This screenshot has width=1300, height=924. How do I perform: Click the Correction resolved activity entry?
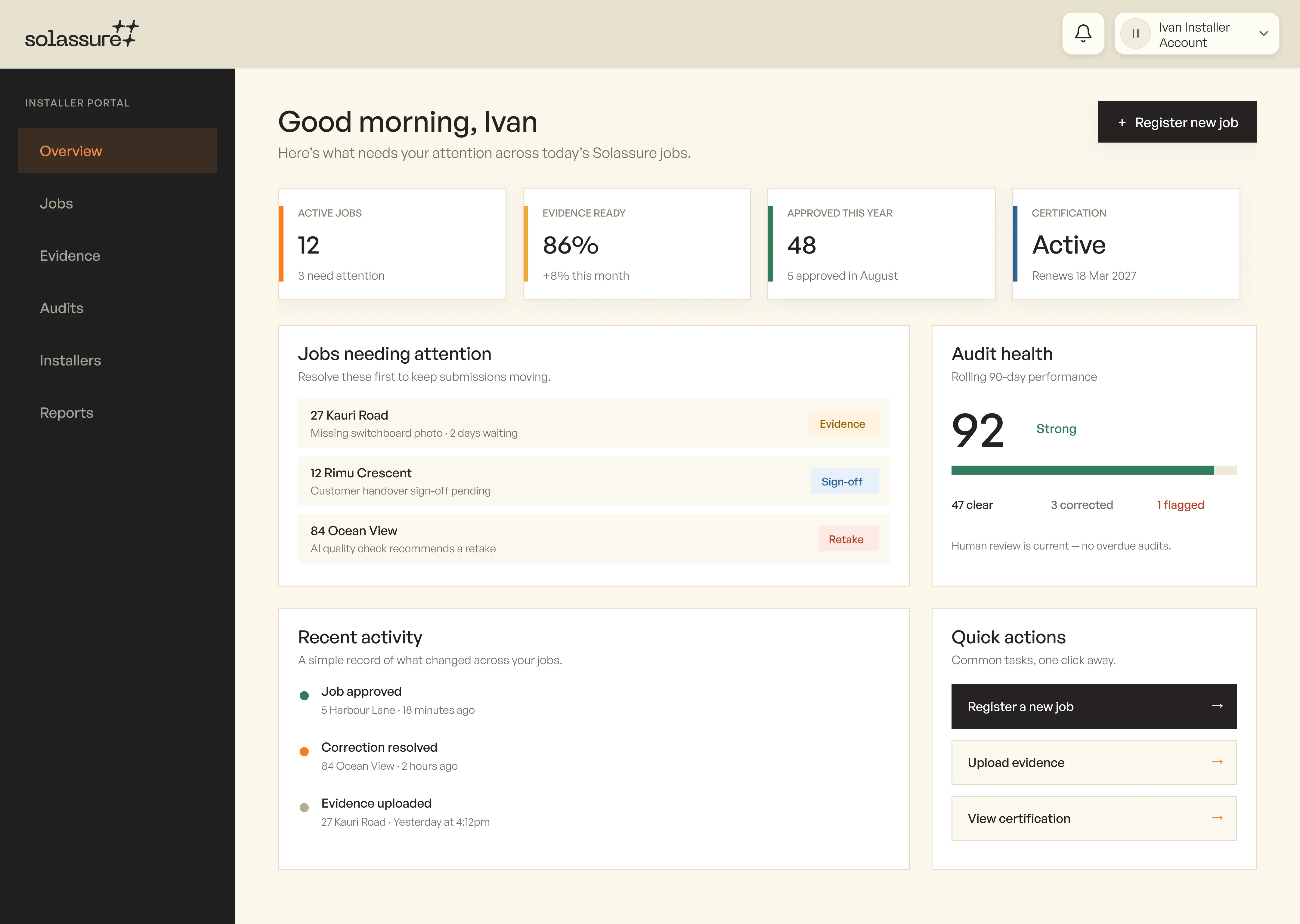[390, 756]
